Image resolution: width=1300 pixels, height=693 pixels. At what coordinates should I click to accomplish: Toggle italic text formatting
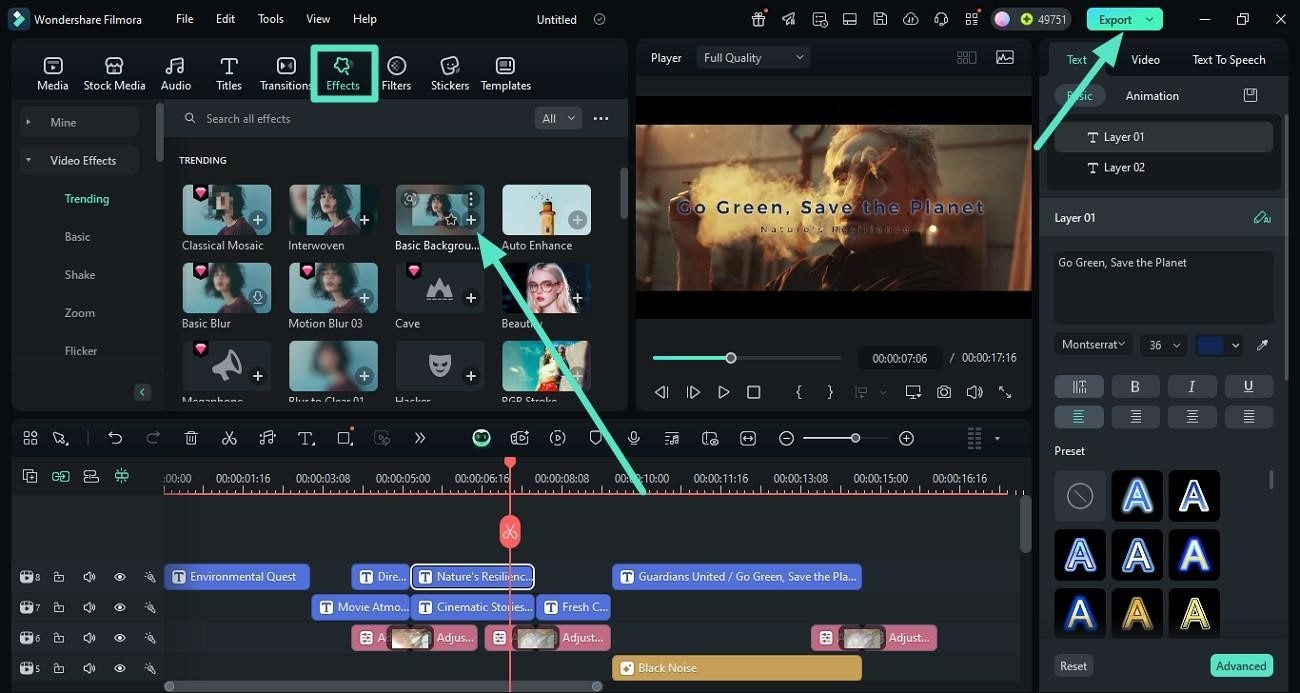pyautogui.click(x=1192, y=387)
